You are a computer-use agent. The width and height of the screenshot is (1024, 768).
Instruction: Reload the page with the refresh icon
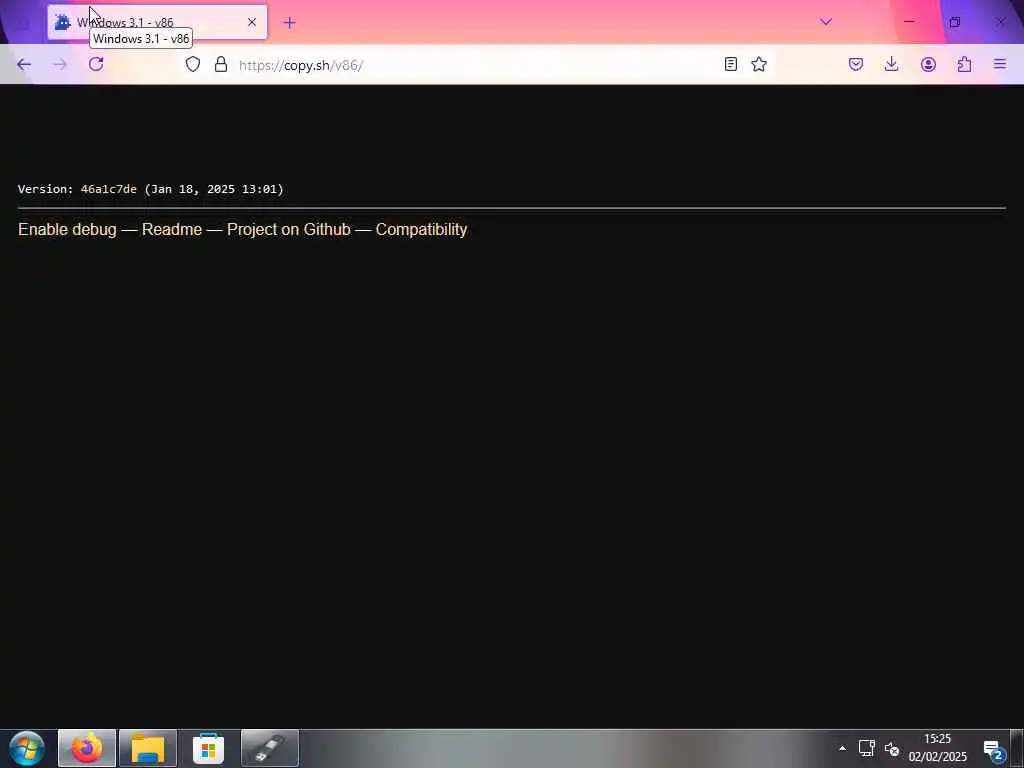[96, 64]
